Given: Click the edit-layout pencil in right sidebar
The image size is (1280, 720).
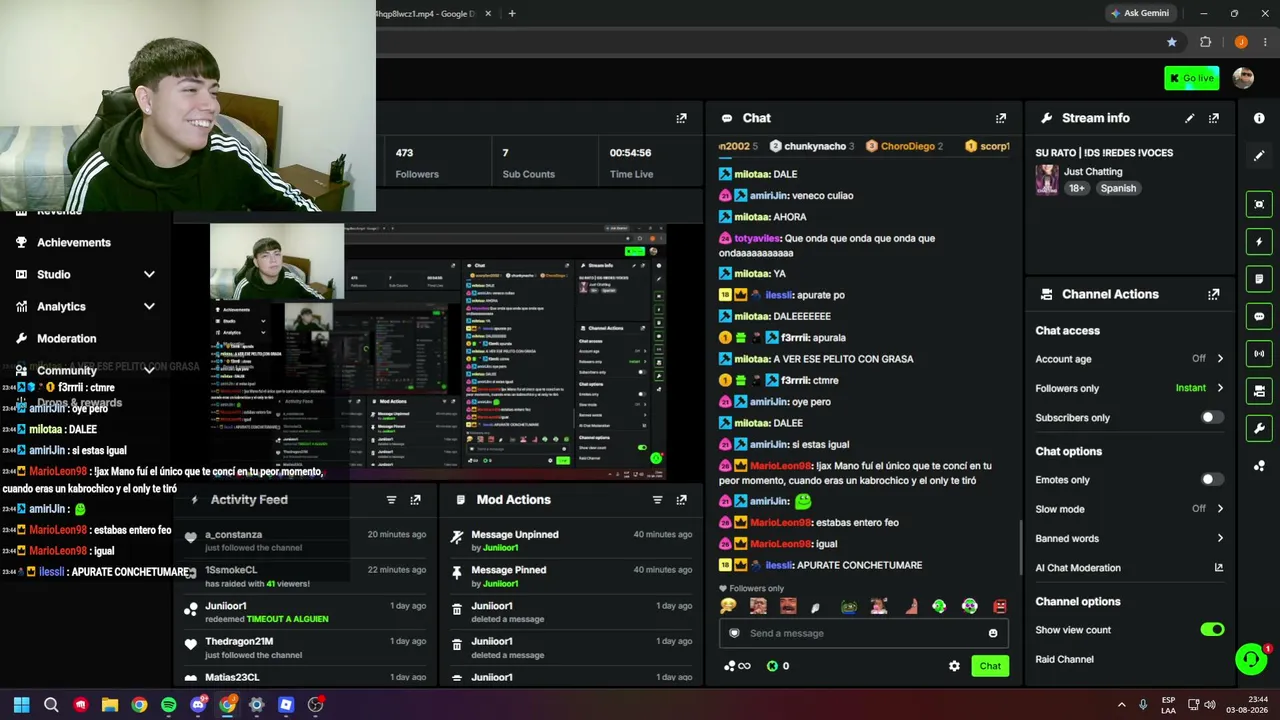Looking at the screenshot, I should (x=1259, y=156).
